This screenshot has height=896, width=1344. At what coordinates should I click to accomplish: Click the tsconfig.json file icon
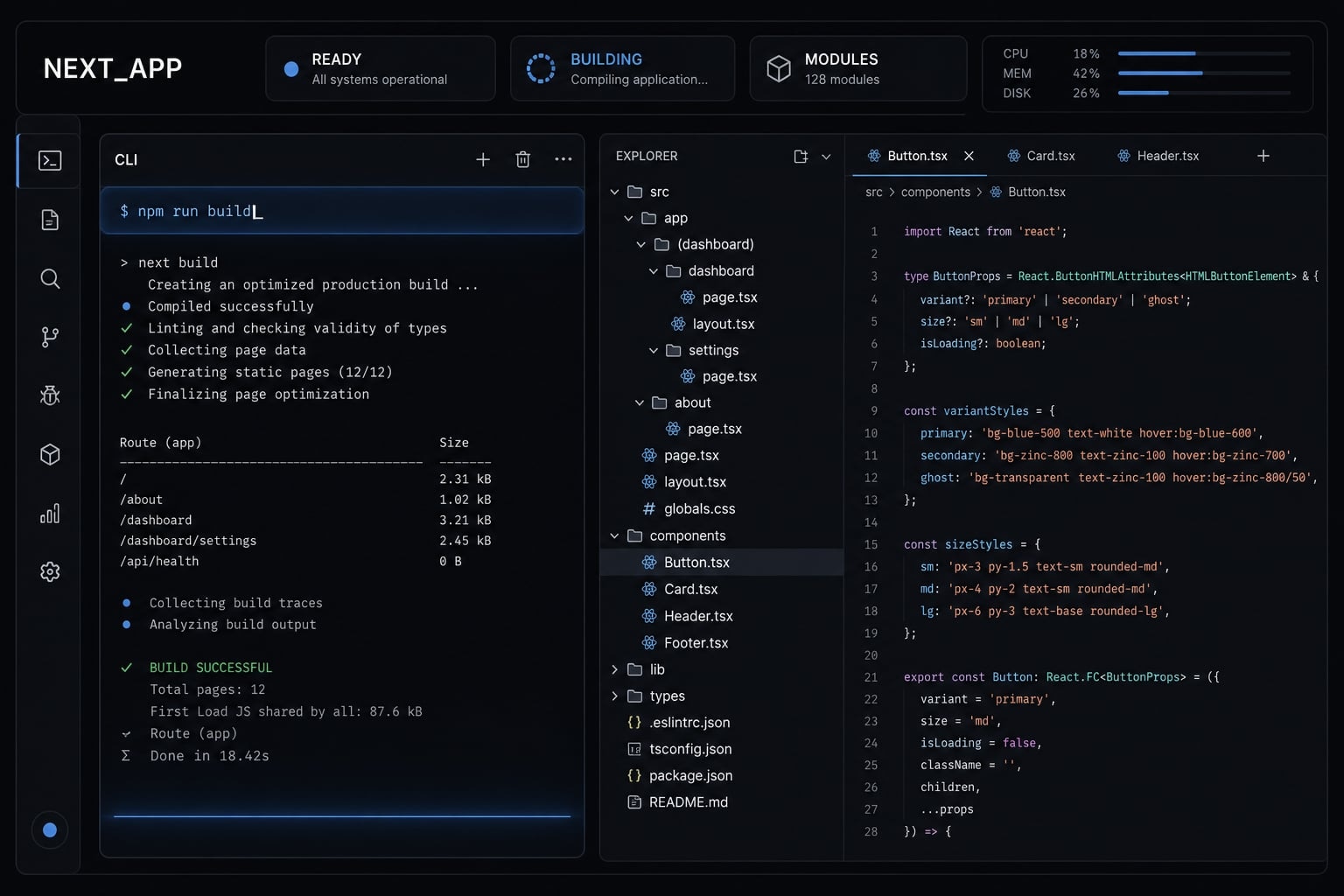coord(634,749)
